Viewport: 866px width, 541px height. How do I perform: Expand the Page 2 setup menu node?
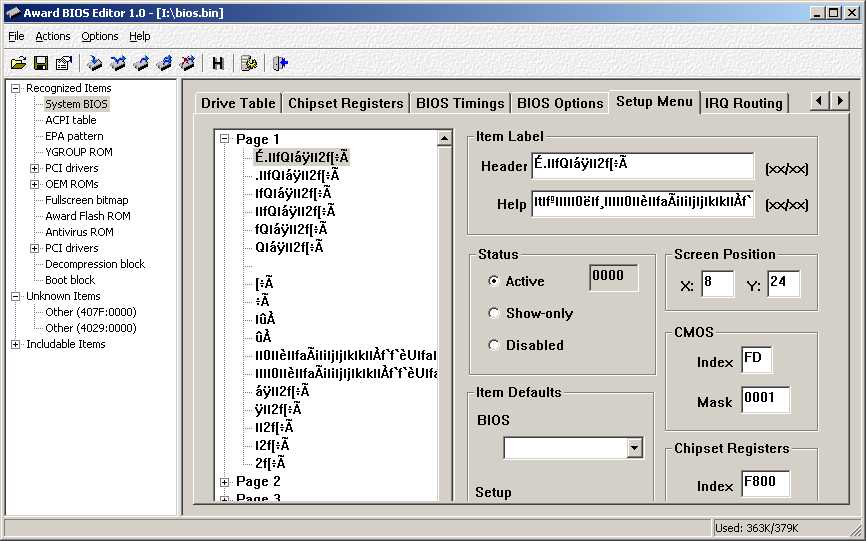coord(224,481)
